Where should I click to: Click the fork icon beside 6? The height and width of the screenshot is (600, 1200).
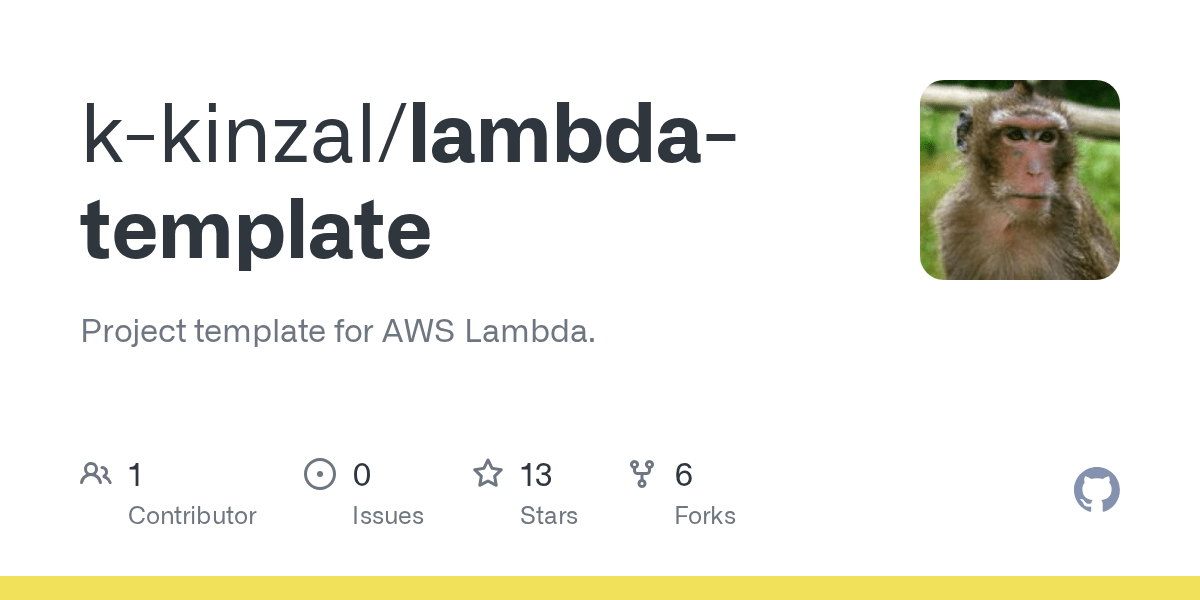[642, 474]
